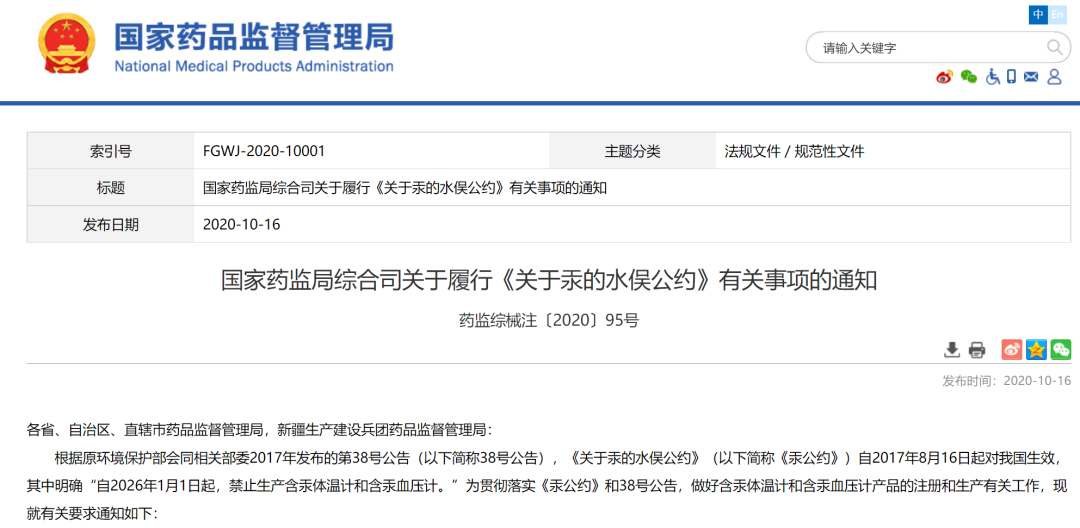Image resolution: width=1080 pixels, height=528 pixels.
Task: Select the title text in table row
Action: (404, 188)
